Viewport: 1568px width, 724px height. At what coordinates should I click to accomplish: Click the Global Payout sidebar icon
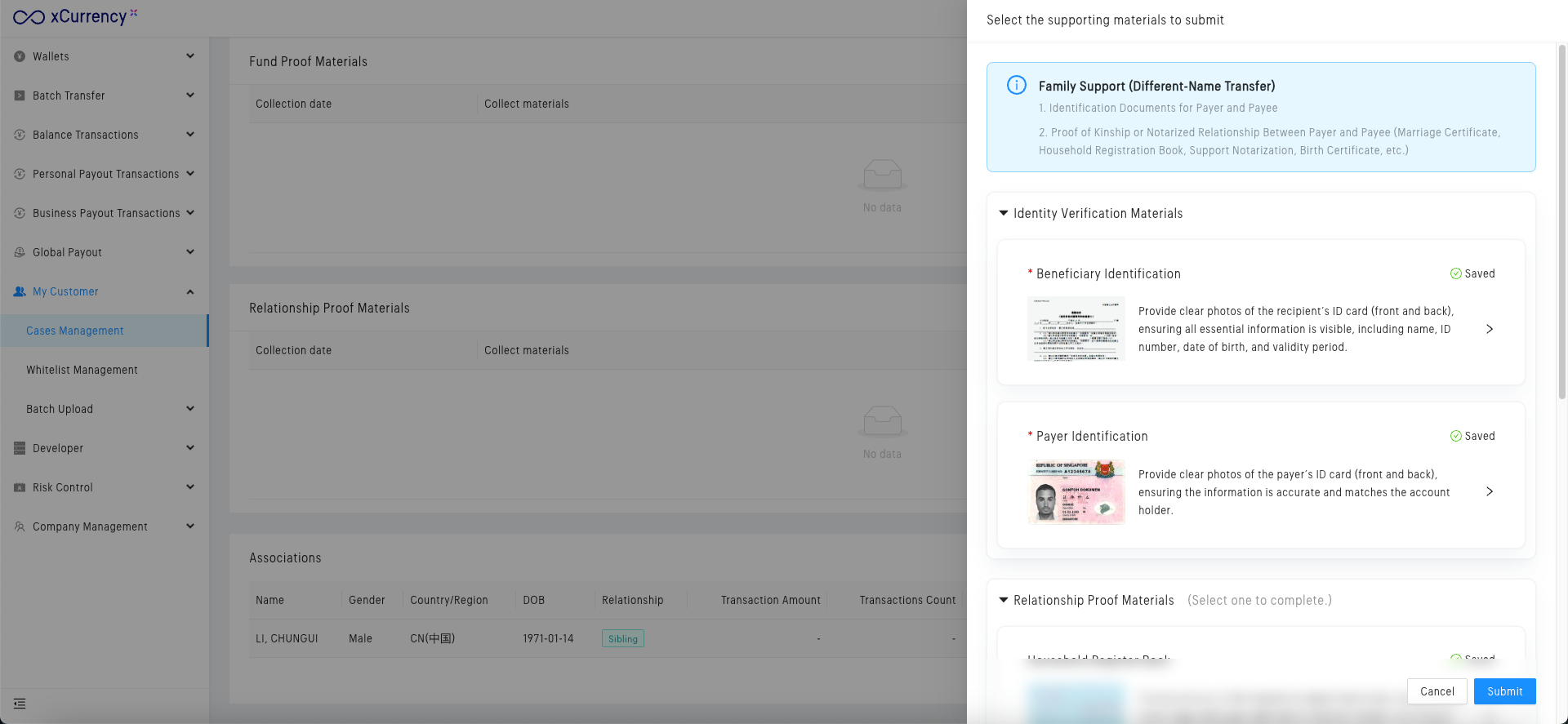pyautogui.click(x=20, y=252)
